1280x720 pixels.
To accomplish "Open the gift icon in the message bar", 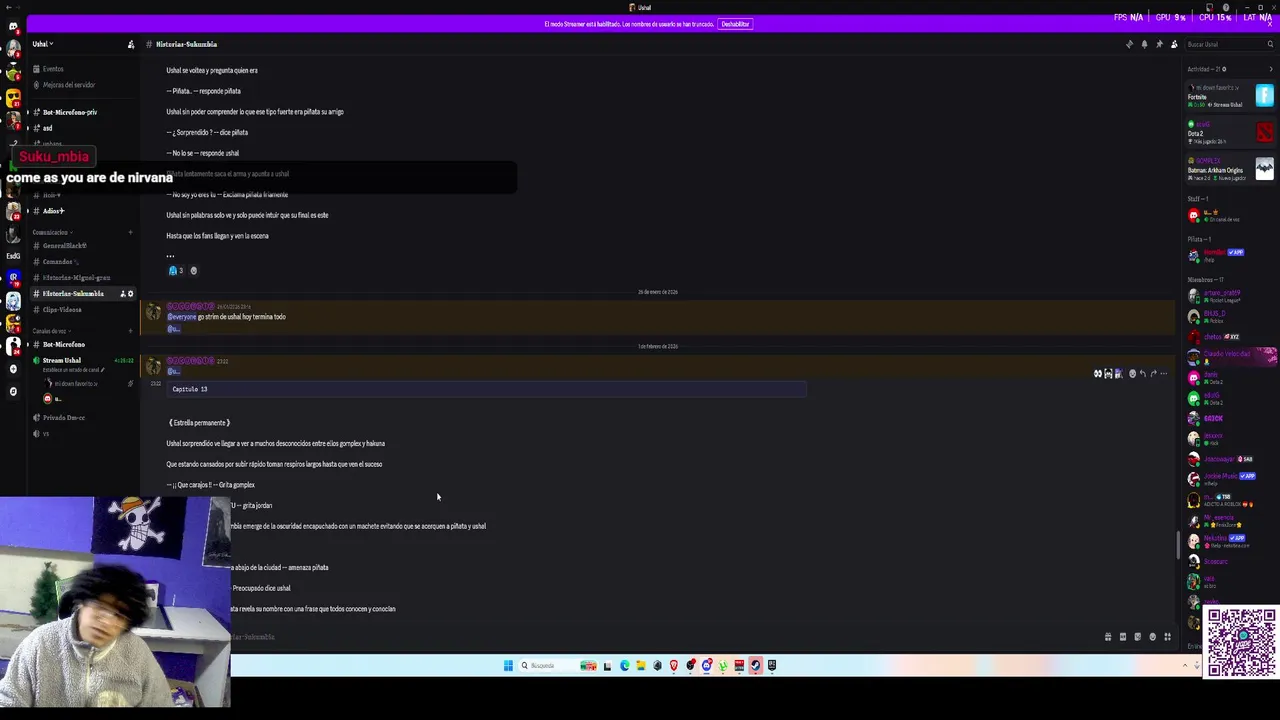I will tap(1108, 637).
